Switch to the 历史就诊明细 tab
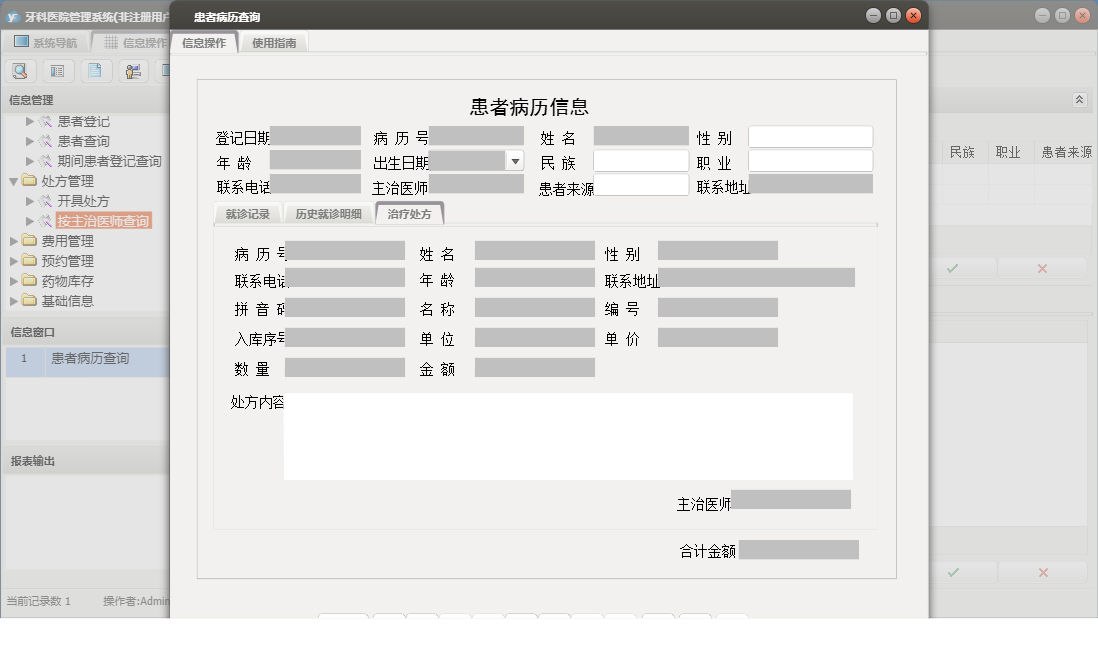The height and width of the screenshot is (655, 1098). pyautogui.click(x=328, y=213)
